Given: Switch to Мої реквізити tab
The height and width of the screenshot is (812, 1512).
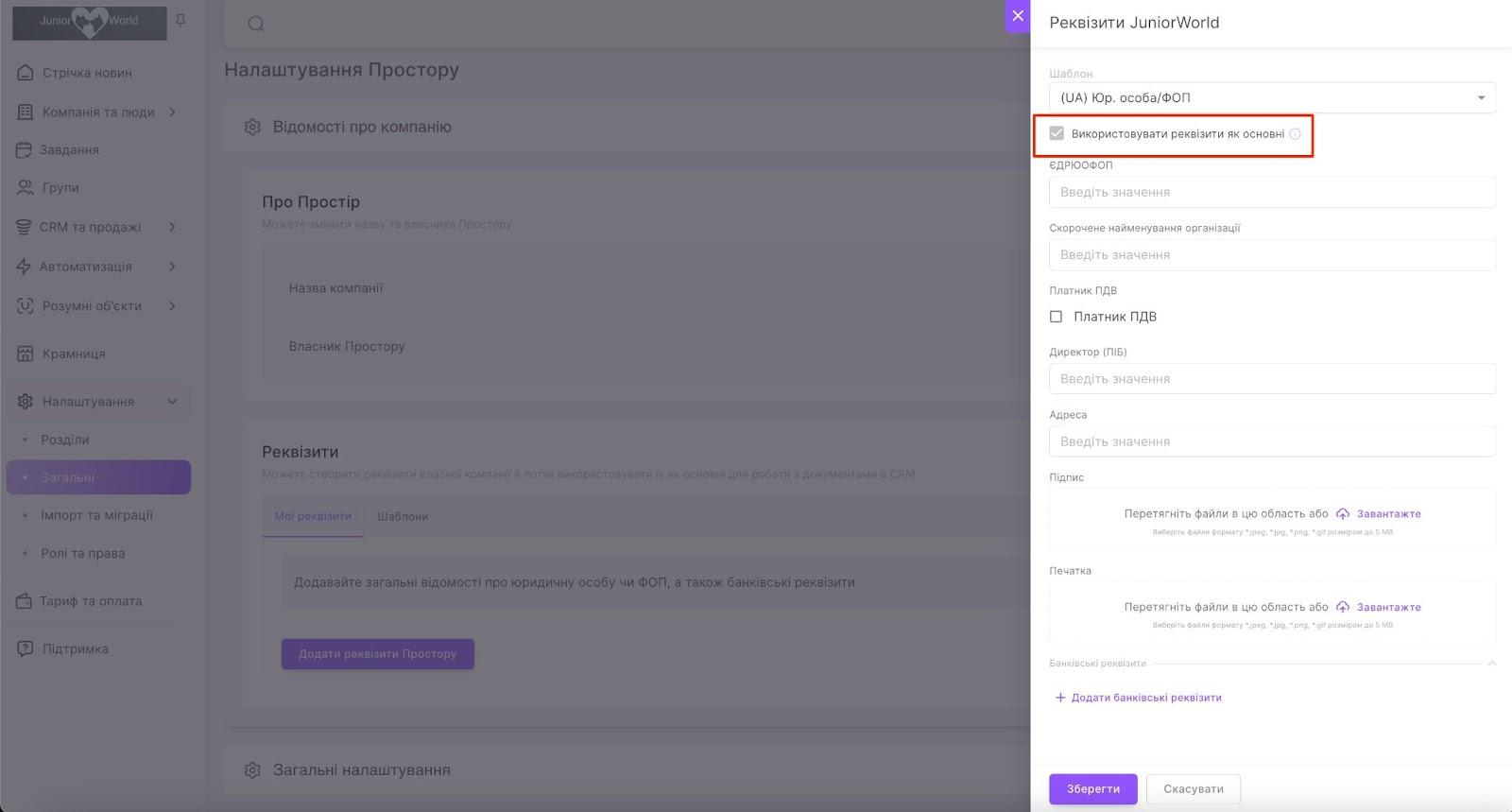Looking at the screenshot, I should click(313, 516).
